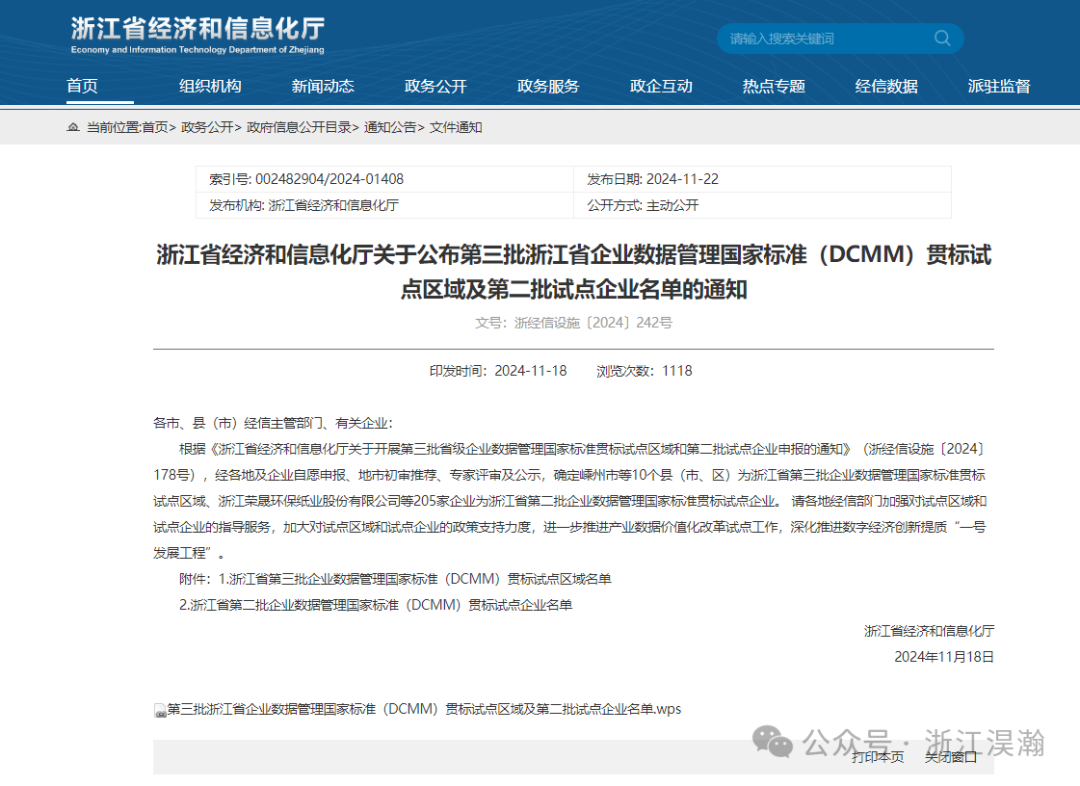Download the attached .wps name list file
The image size is (1080, 786).
click(x=424, y=710)
